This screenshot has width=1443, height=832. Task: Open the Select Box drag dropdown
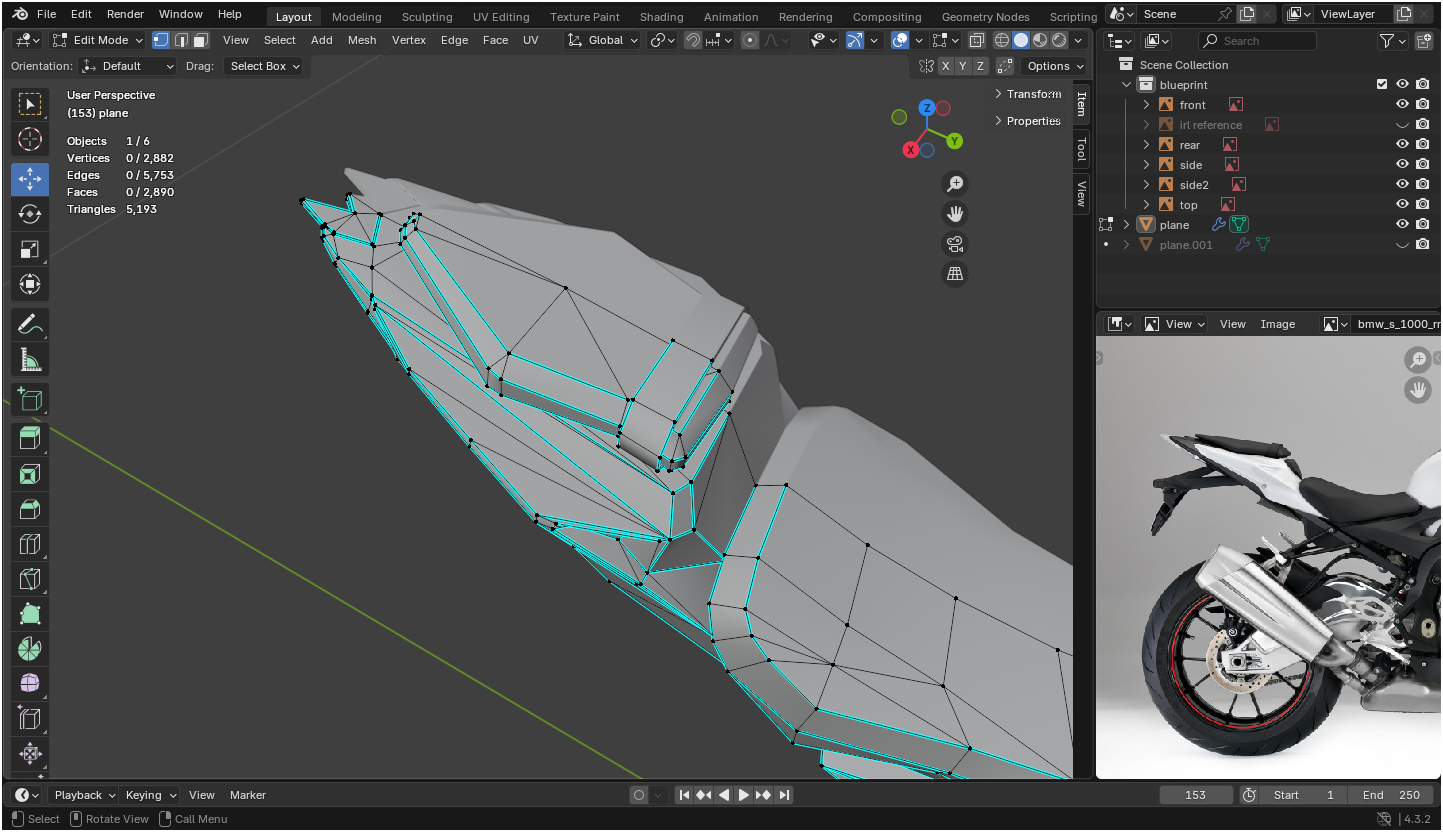click(x=264, y=66)
